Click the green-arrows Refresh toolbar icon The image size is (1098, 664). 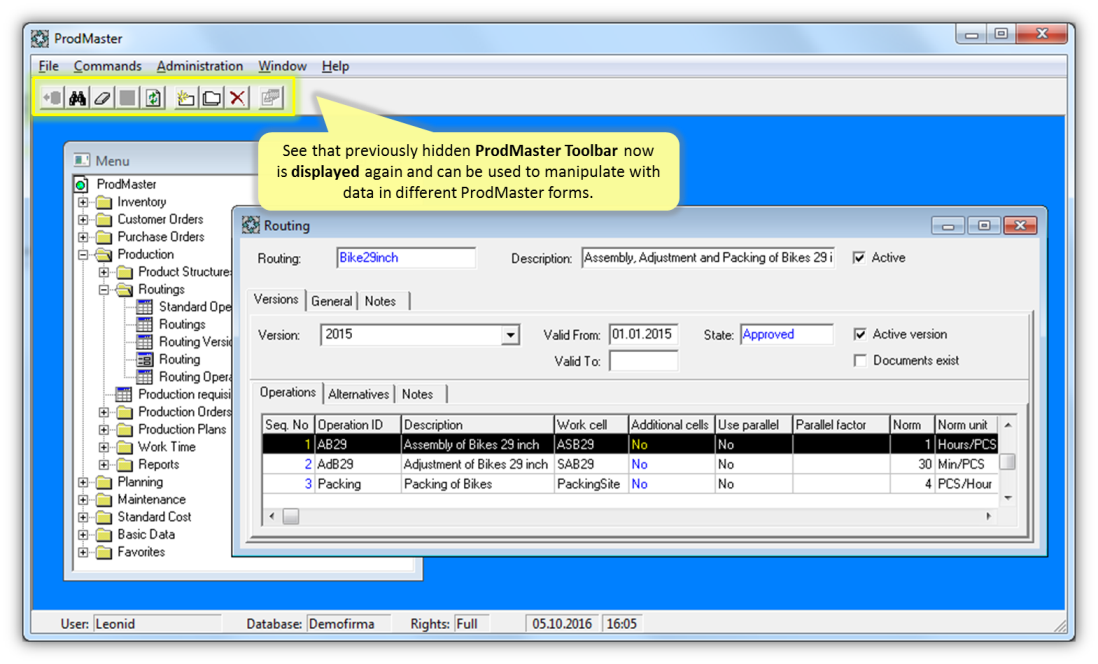point(153,97)
